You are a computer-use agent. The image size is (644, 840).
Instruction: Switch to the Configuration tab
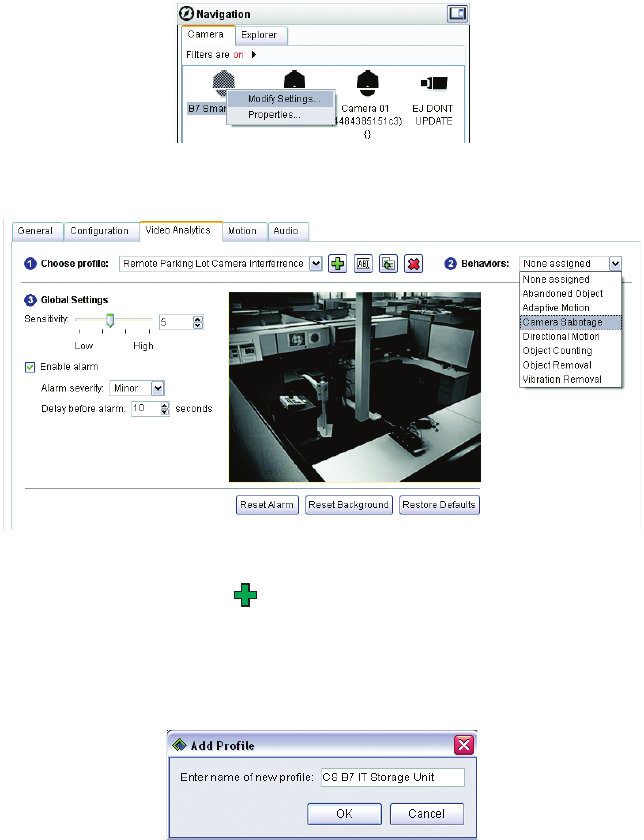click(x=100, y=231)
